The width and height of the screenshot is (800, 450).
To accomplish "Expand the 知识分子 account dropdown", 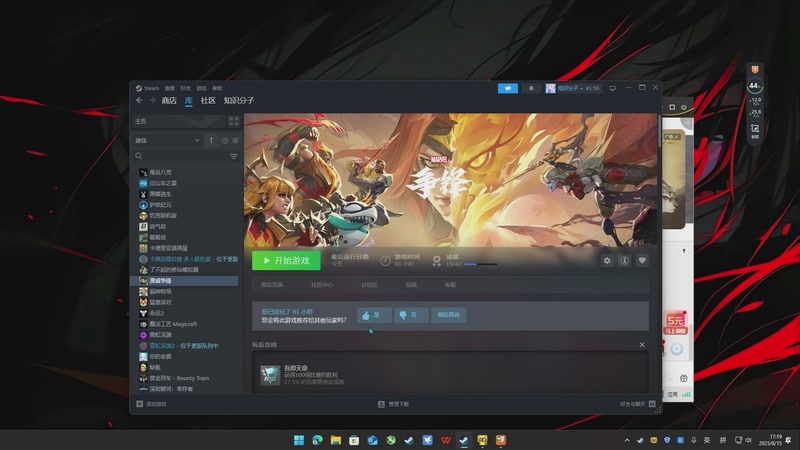I will coord(573,88).
